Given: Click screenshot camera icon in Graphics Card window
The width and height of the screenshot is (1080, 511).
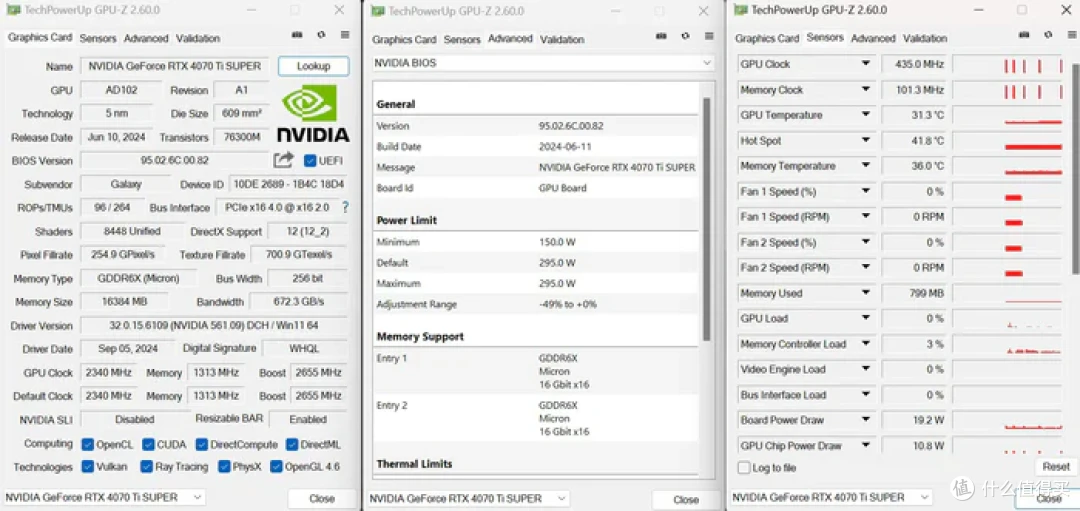Looking at the screenshot, I should 297,35.
